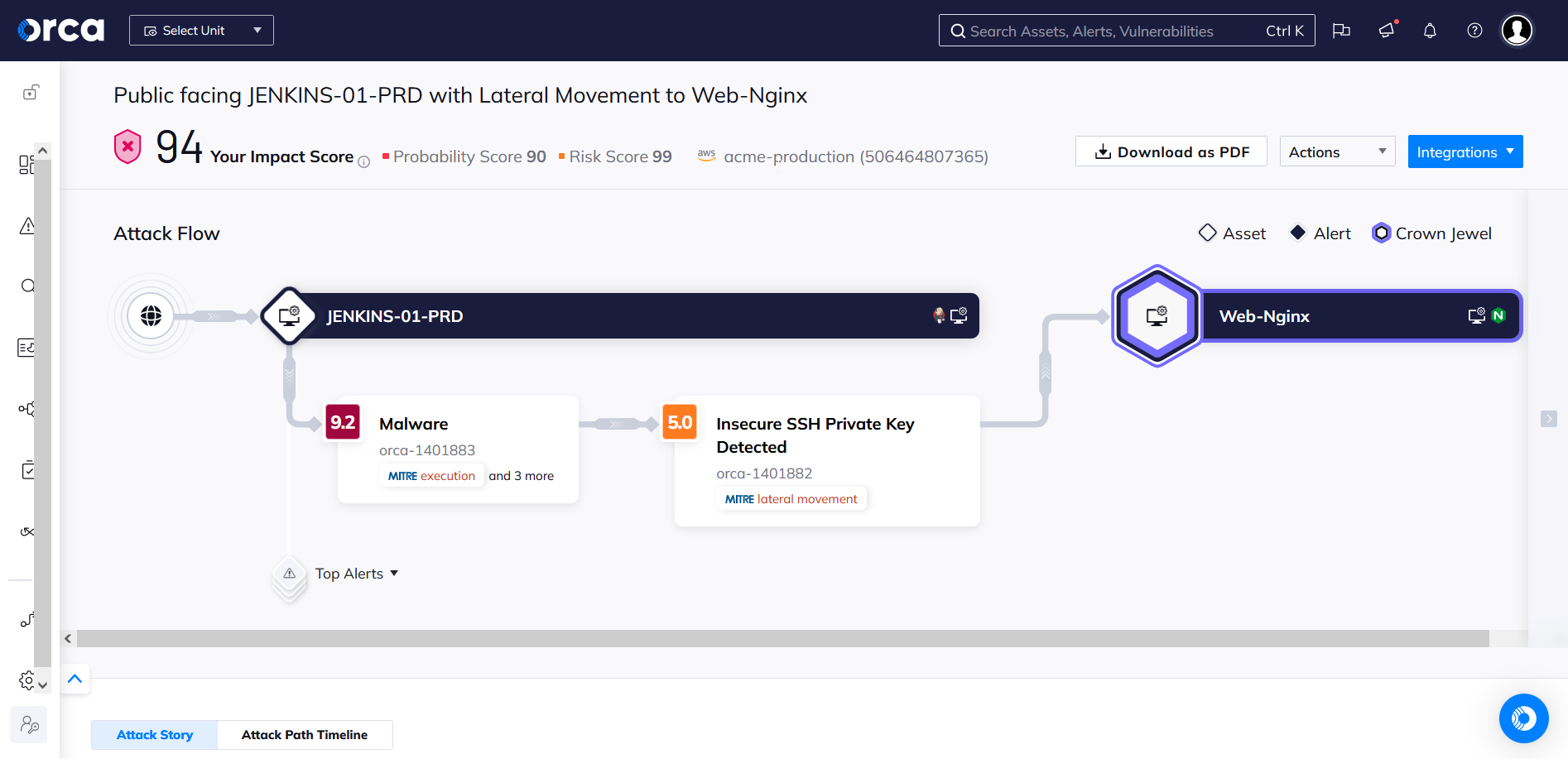This screenshot has height=759, width=1568.
Task: Click the Asset legend item
Action: [x=1232, y=233]
